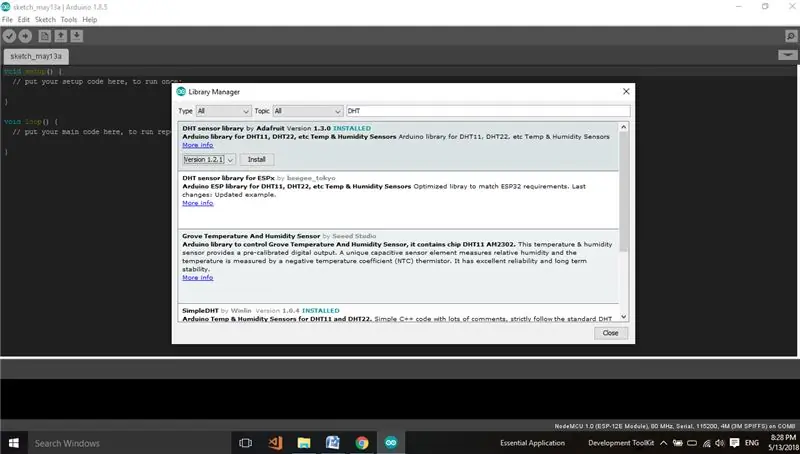Close the Library Manager with X
800x454 pixels.
[x=626, y=91]
